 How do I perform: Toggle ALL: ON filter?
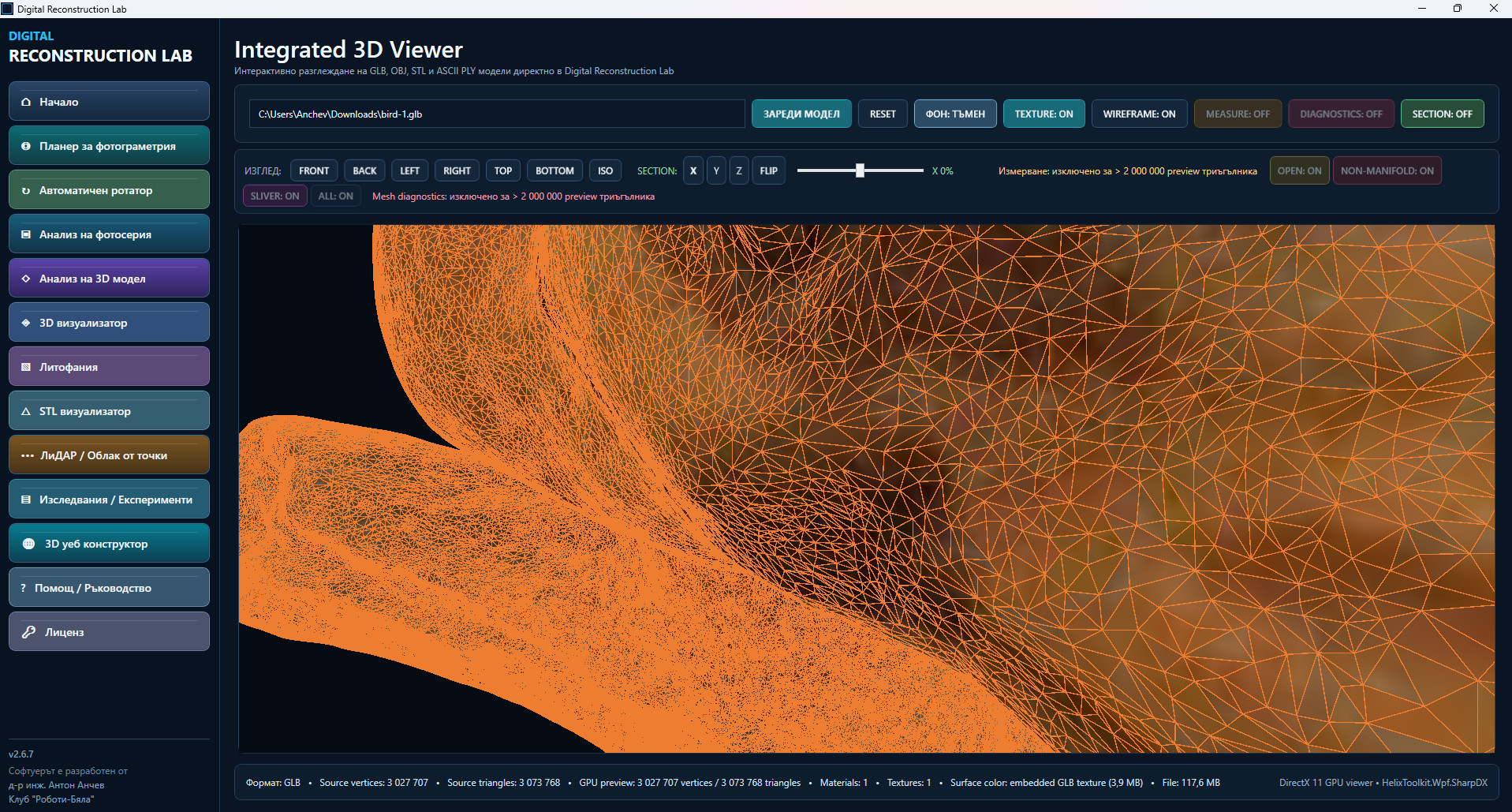click(x=335, y=196)
